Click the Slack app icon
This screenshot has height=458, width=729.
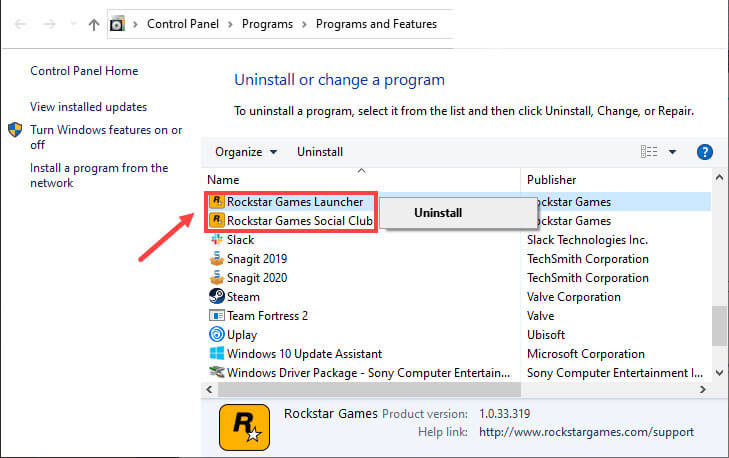[217, 239]
